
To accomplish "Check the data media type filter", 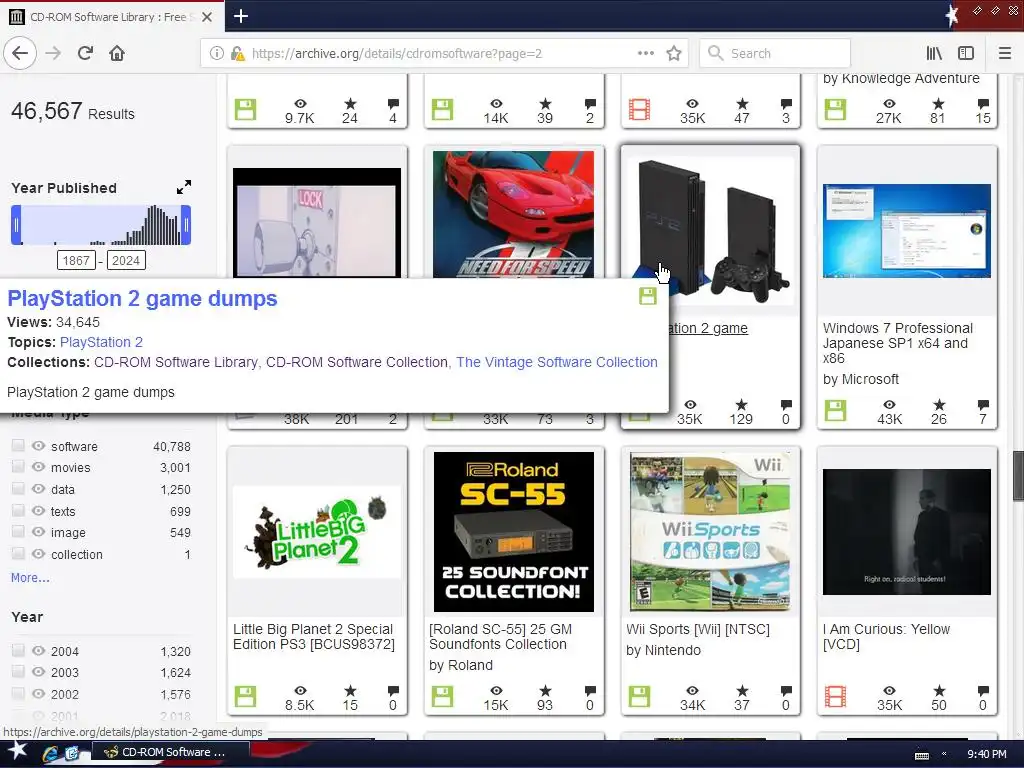I will 18,488.
